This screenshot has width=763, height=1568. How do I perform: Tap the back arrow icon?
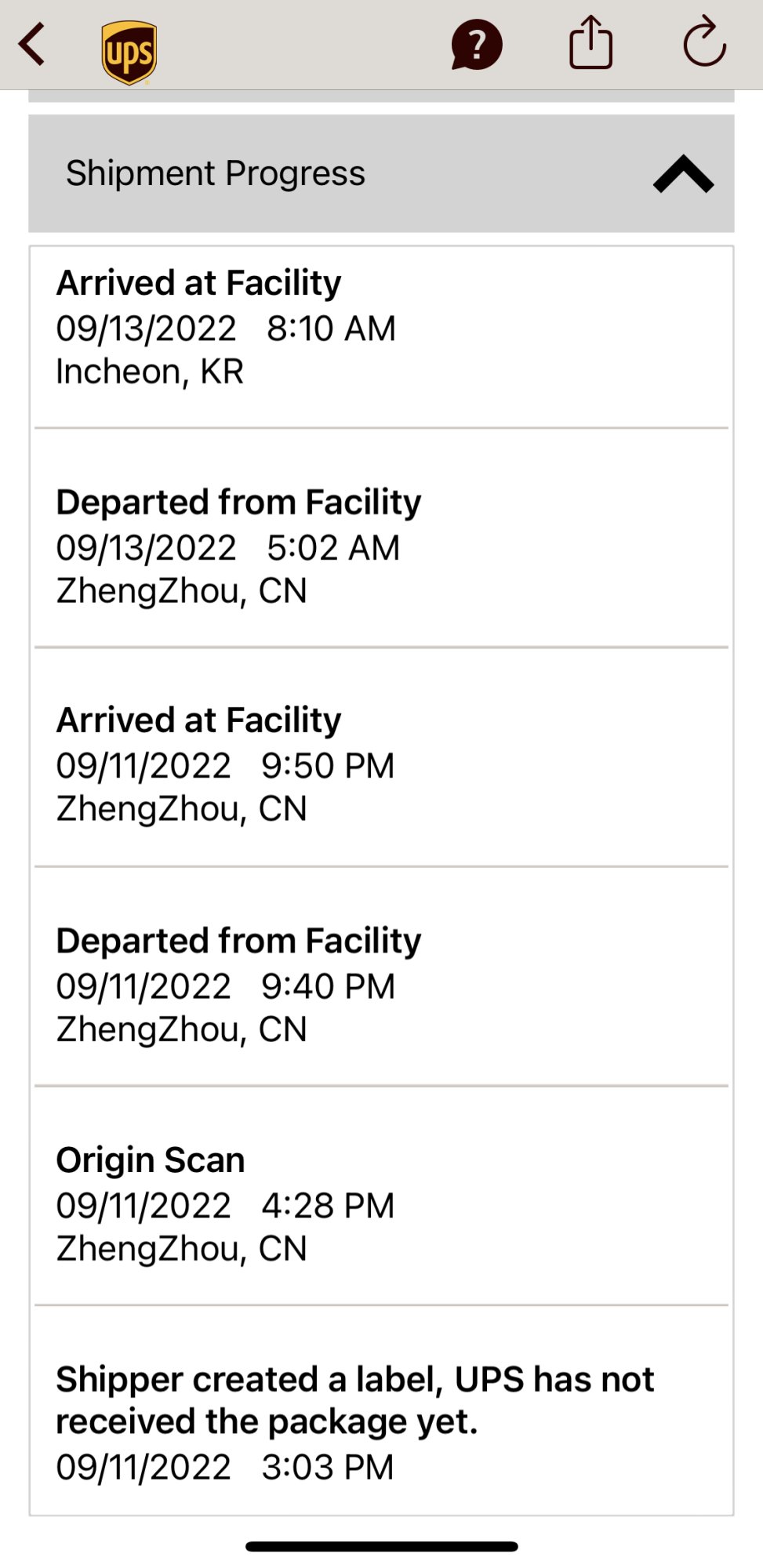click(32, 44)
